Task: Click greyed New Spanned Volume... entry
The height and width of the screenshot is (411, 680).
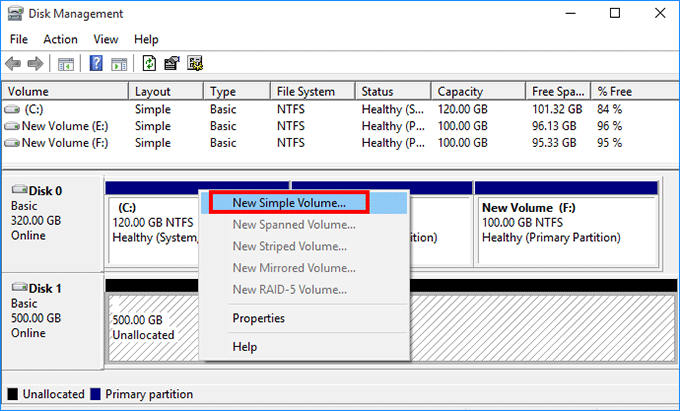Action: coord(304,225)
